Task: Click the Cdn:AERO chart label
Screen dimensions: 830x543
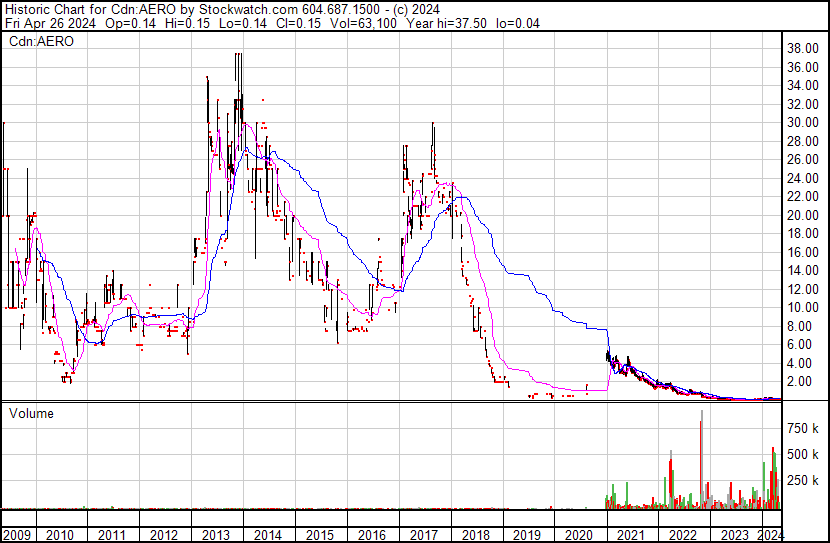Action: [41, 41]
